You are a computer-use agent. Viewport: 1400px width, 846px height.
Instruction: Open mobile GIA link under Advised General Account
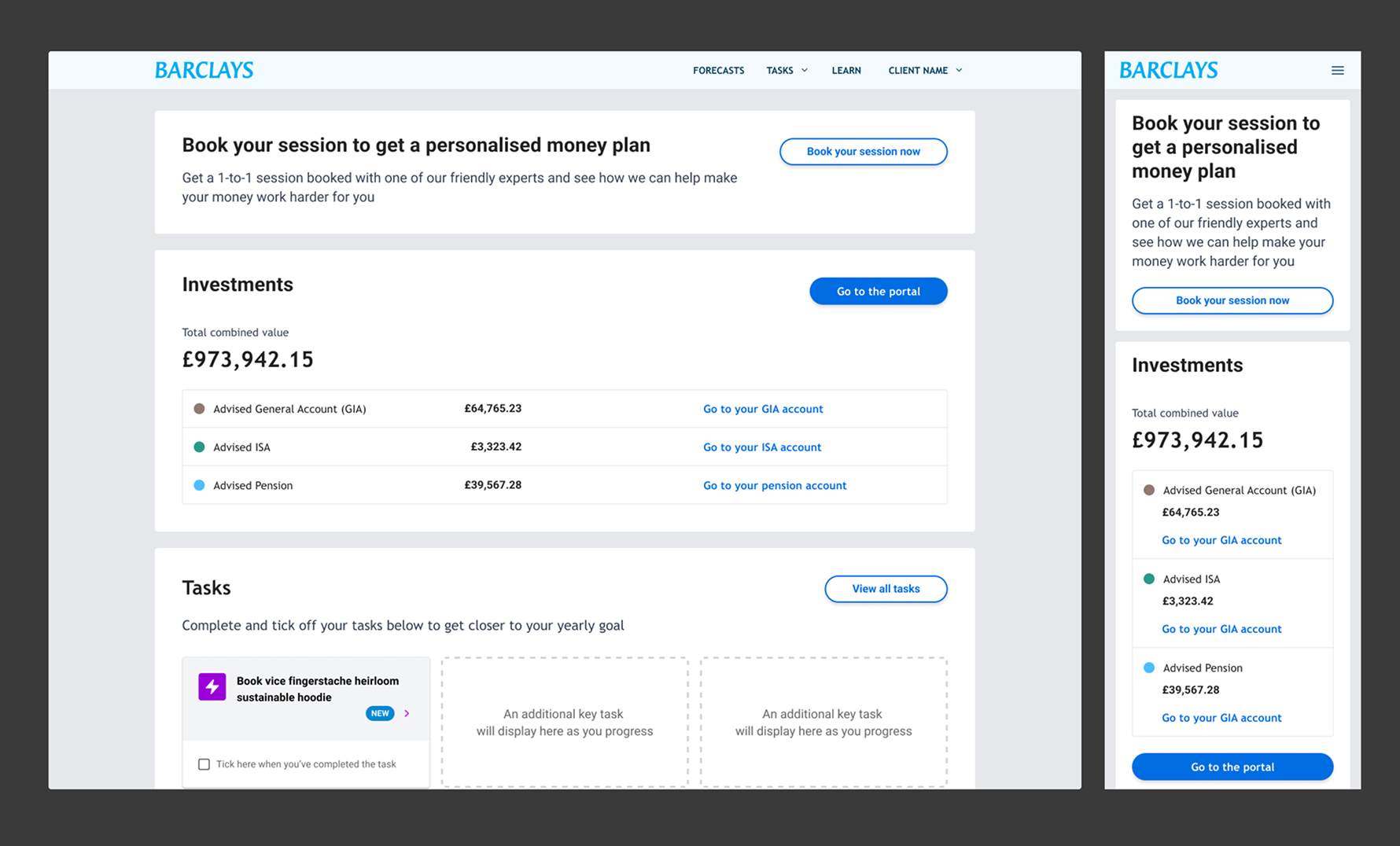(x=1221, y=540)
